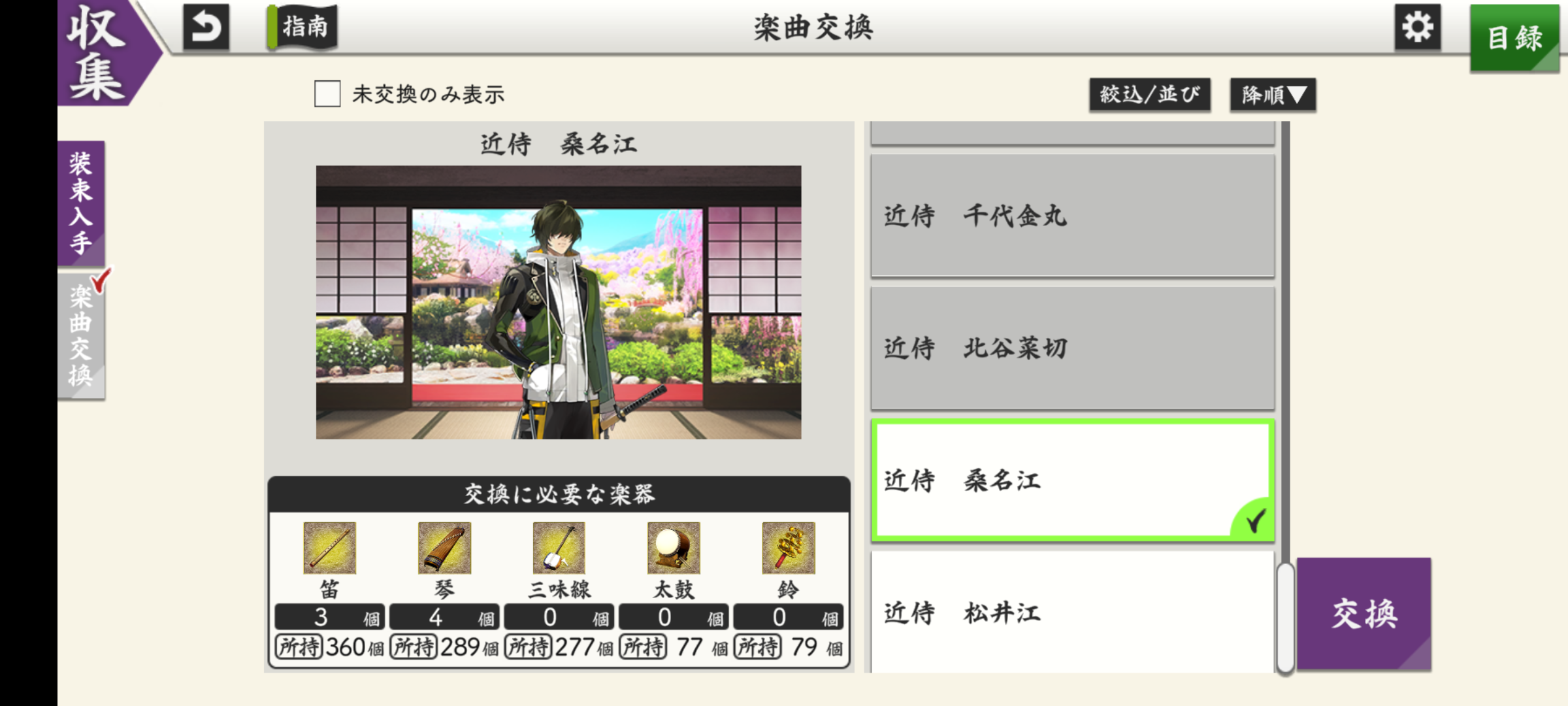Select the 鈴 bell instrument icon

point(789,548)
